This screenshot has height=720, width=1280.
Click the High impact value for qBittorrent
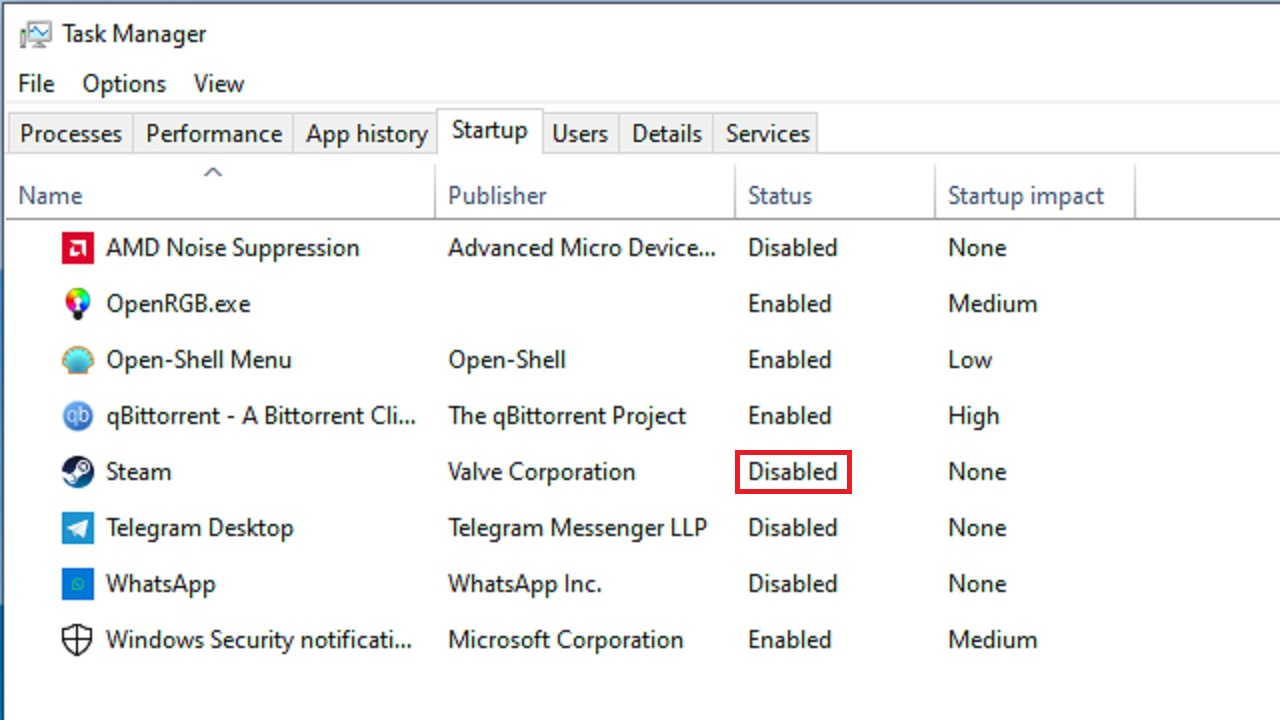tap(974, 416)
